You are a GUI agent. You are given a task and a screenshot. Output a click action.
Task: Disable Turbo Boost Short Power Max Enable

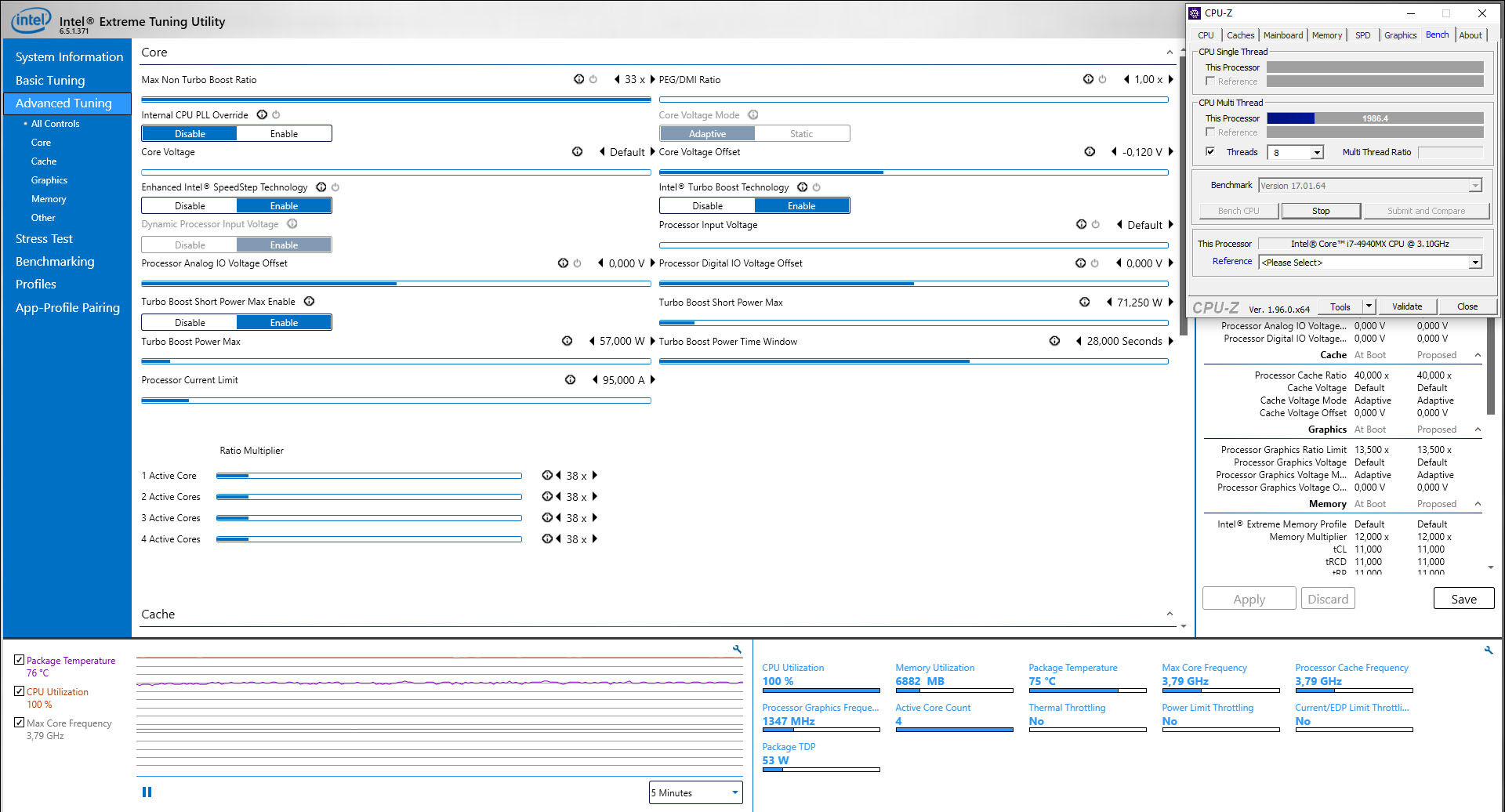[x=190, y=323]
